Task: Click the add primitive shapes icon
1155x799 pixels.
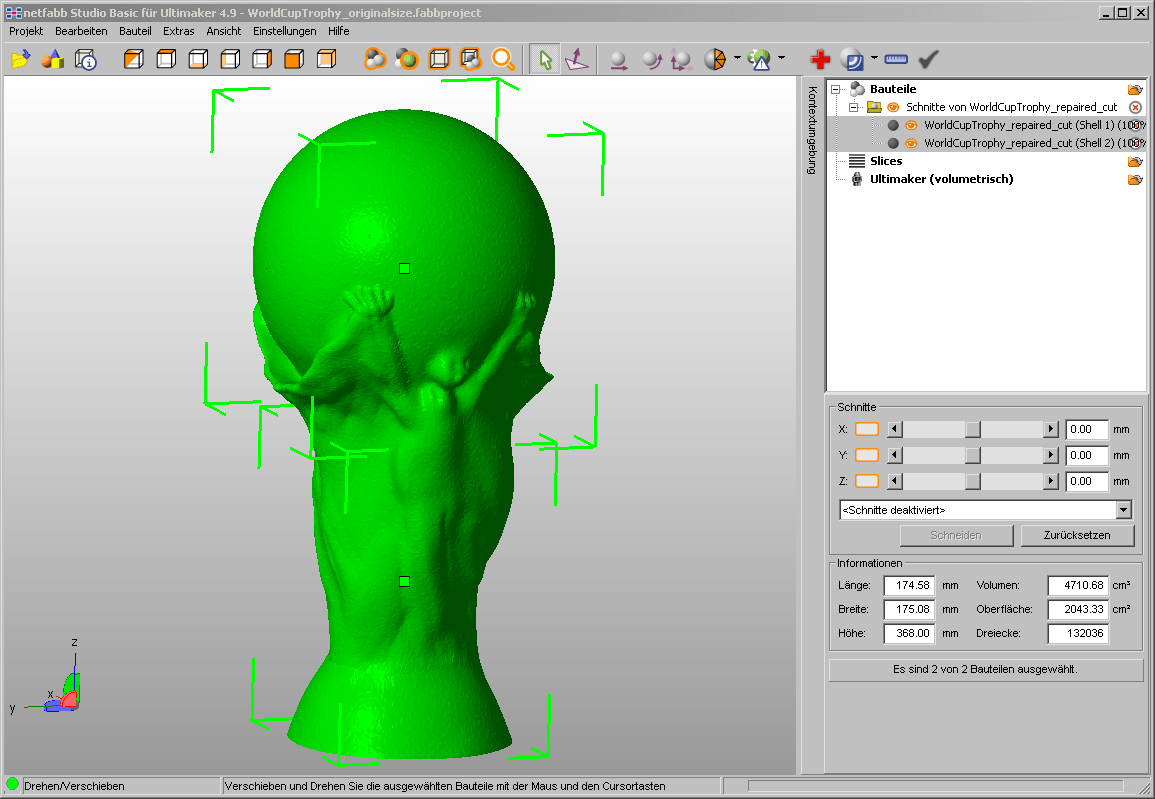Action: 53,59
